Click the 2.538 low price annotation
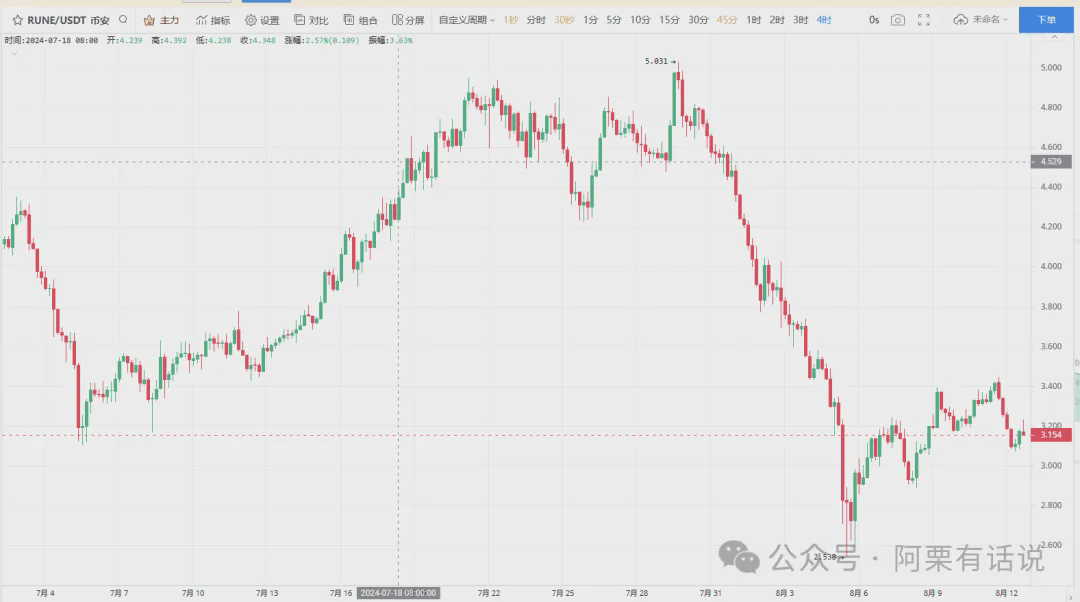This screenshot has width=1080, height=602. [x=829, y=557]
